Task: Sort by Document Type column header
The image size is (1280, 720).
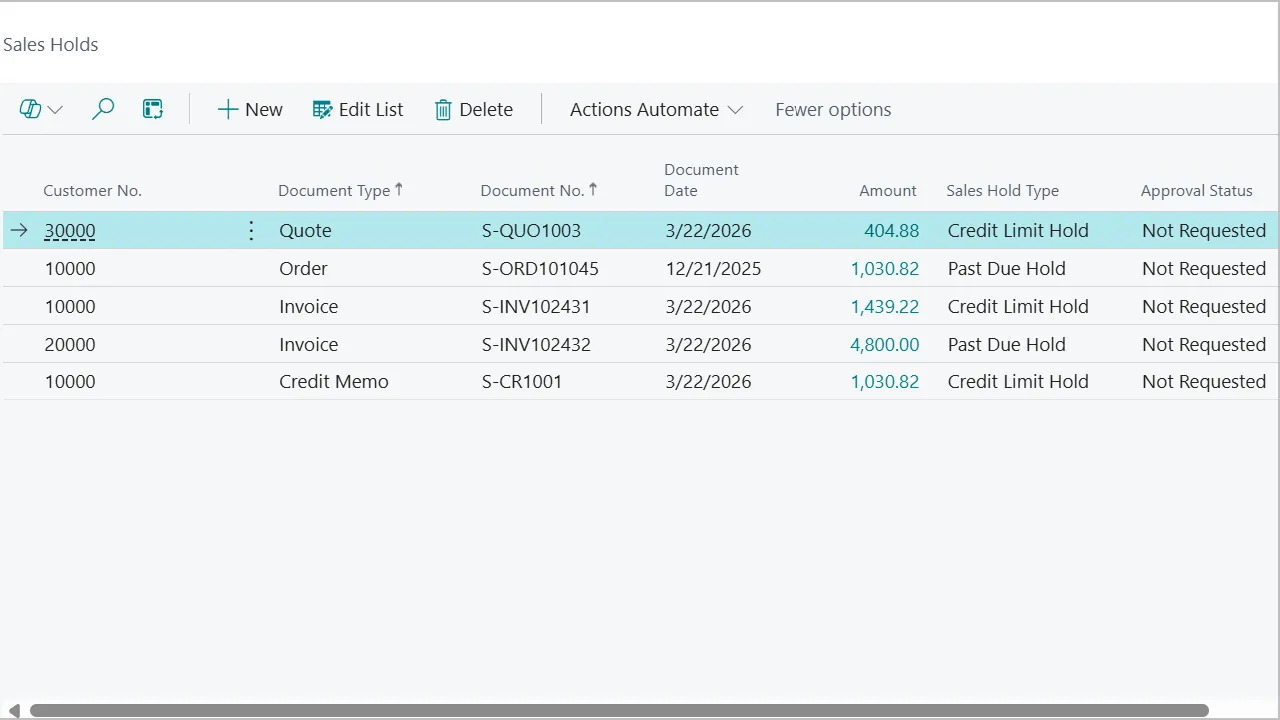Action: 340,190
